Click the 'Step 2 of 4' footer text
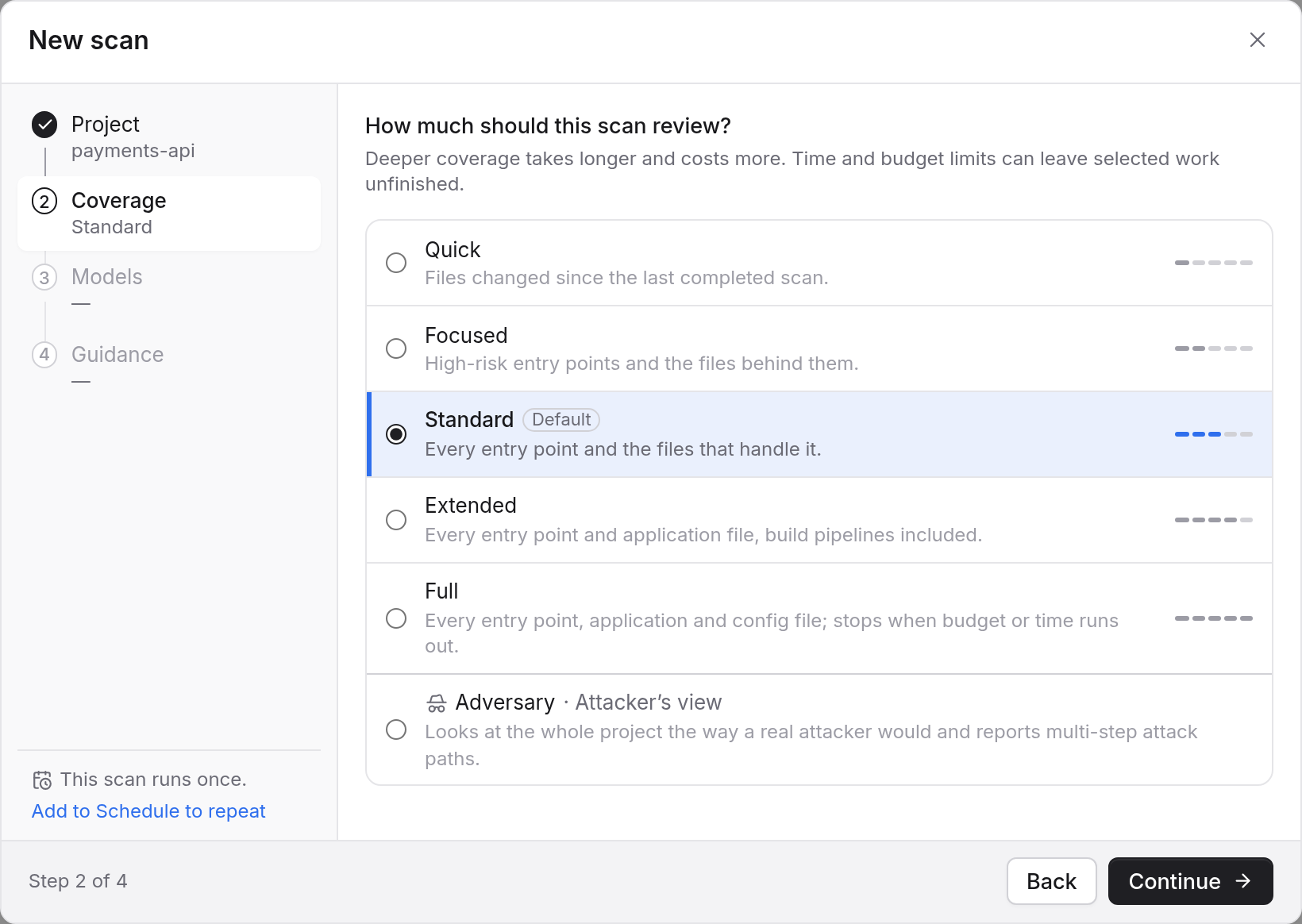1302x924 pixels. tap(78, 881)
